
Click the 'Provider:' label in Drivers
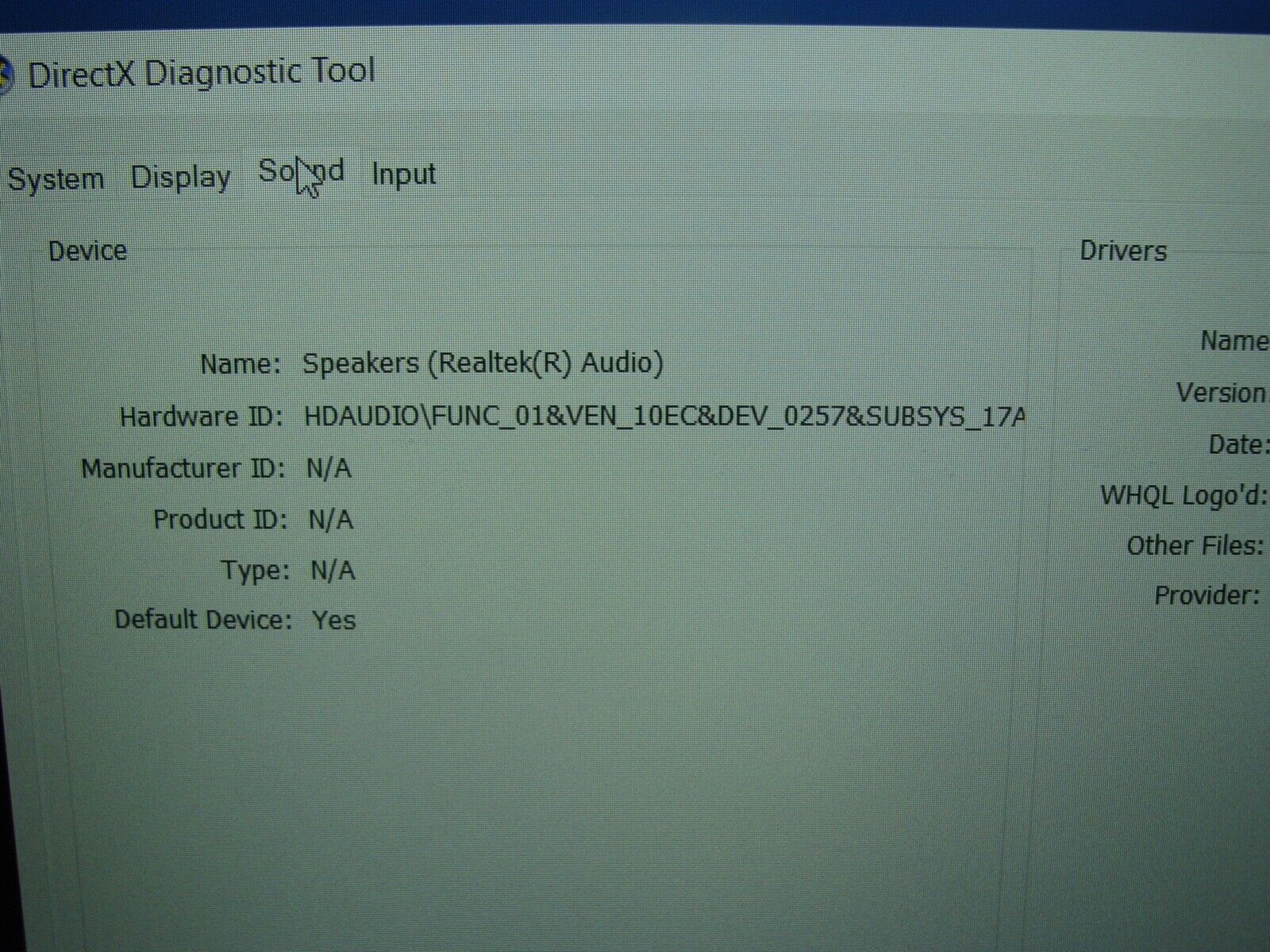coord(1207,595)
